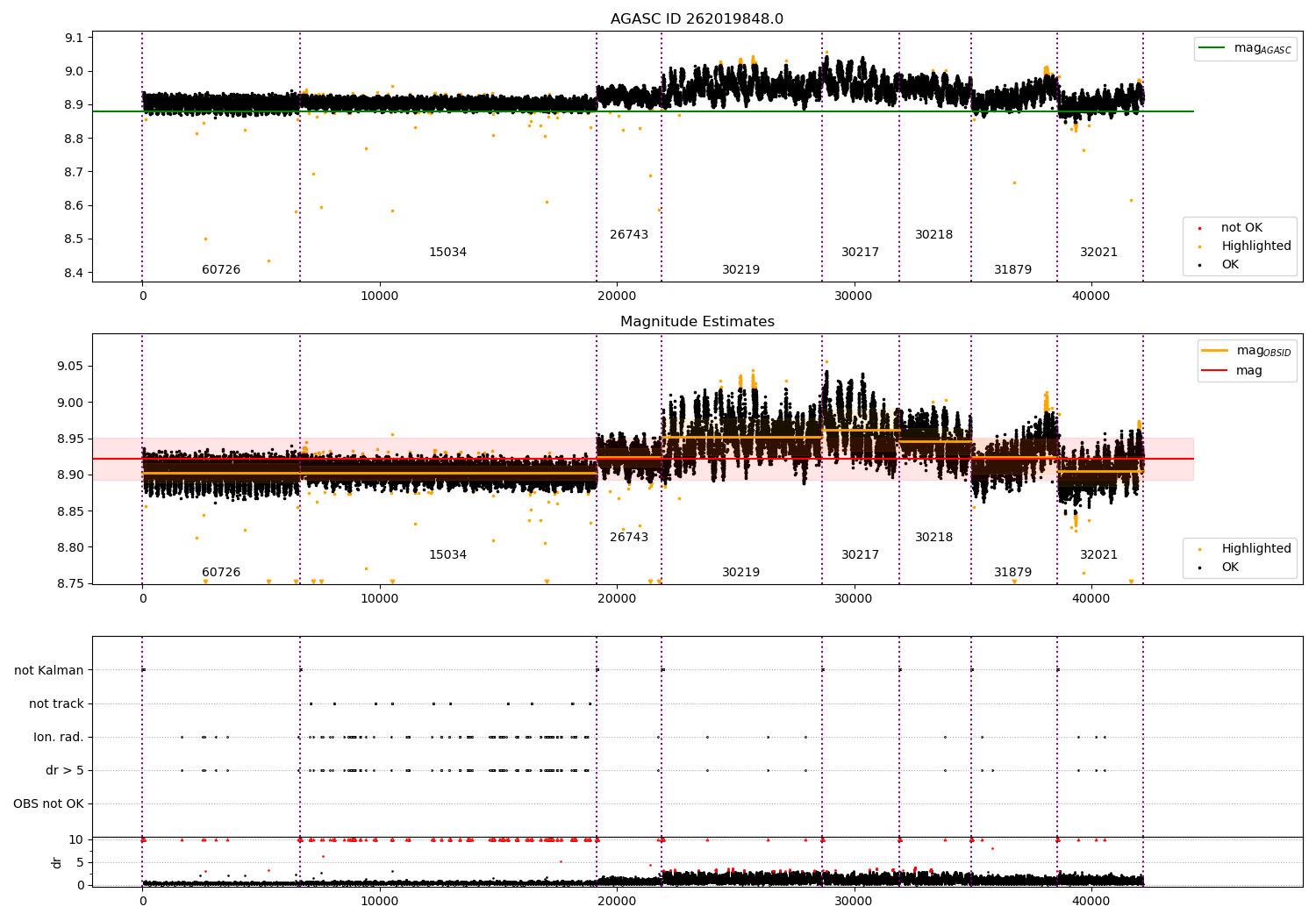This screenshot has height=921, width=1316.
Task: Click obsid label 26743 in middle plot
Action: (629, 538)
